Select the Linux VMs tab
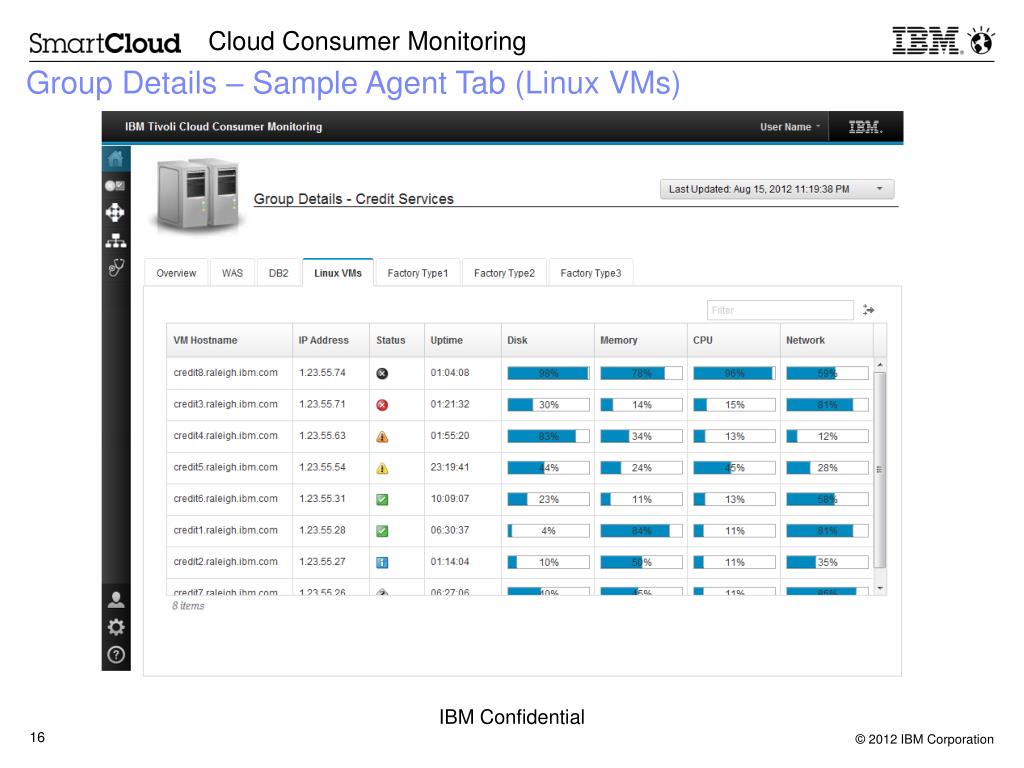Screen dimensions: 1024x768 [338, 273]
